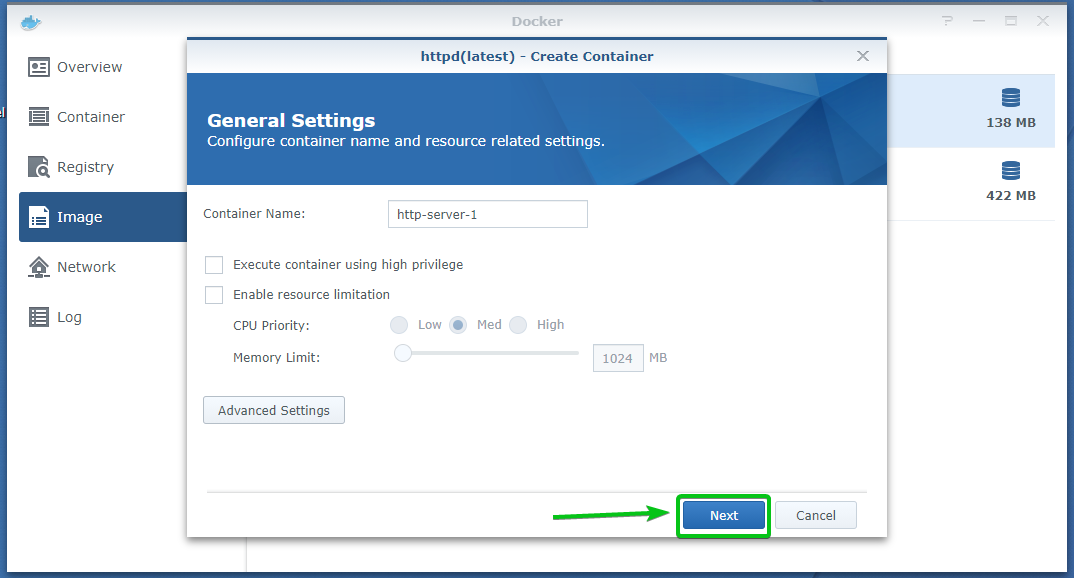Viewport: 1074px width, 578px height.
Task: Open the Network section
Action: pos(103,267)
